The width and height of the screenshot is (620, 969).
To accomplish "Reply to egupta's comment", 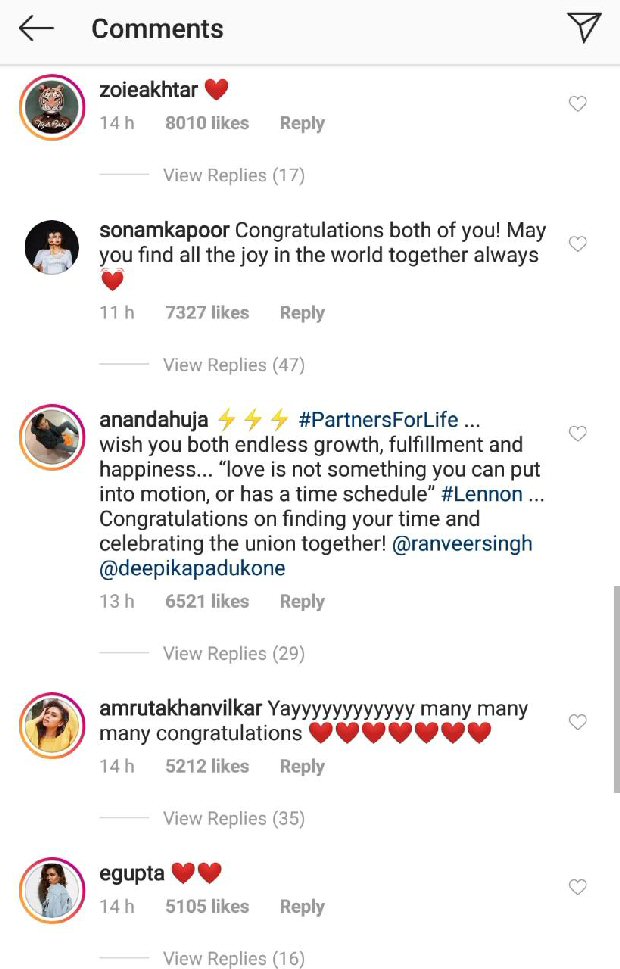I will pos(302,907).
